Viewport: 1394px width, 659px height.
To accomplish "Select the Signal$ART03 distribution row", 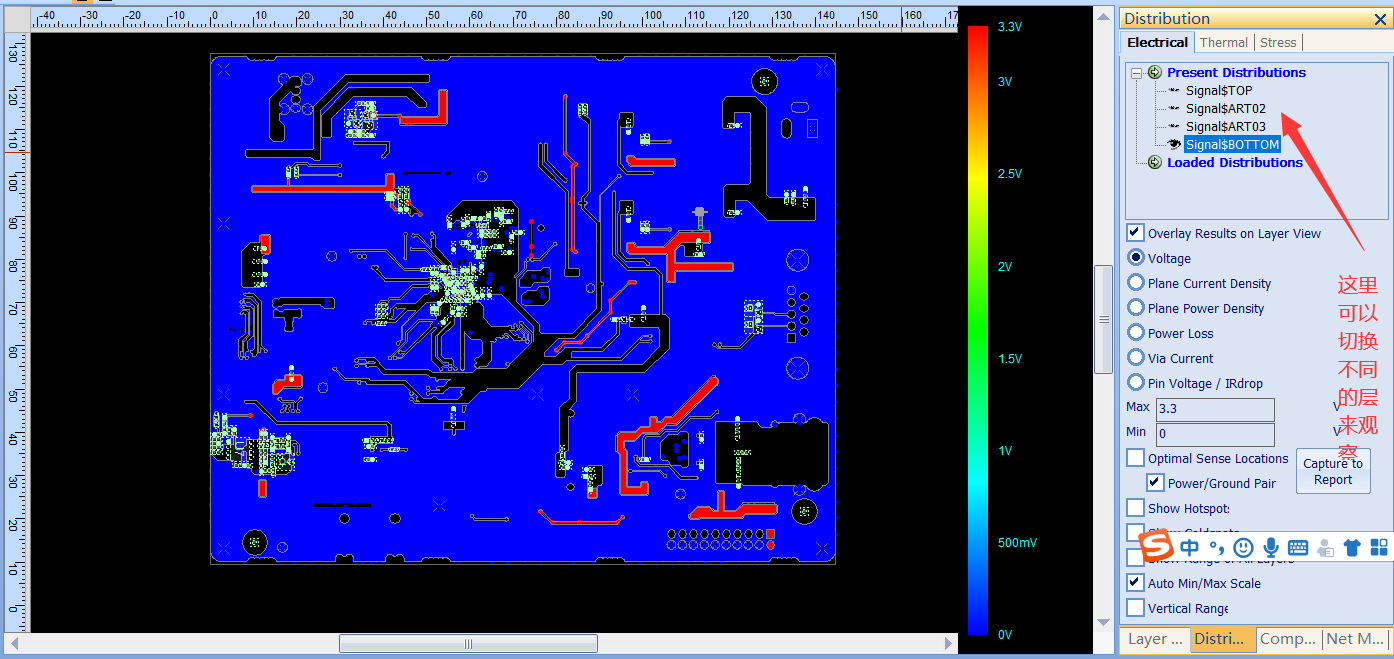I will (1226, 126).
